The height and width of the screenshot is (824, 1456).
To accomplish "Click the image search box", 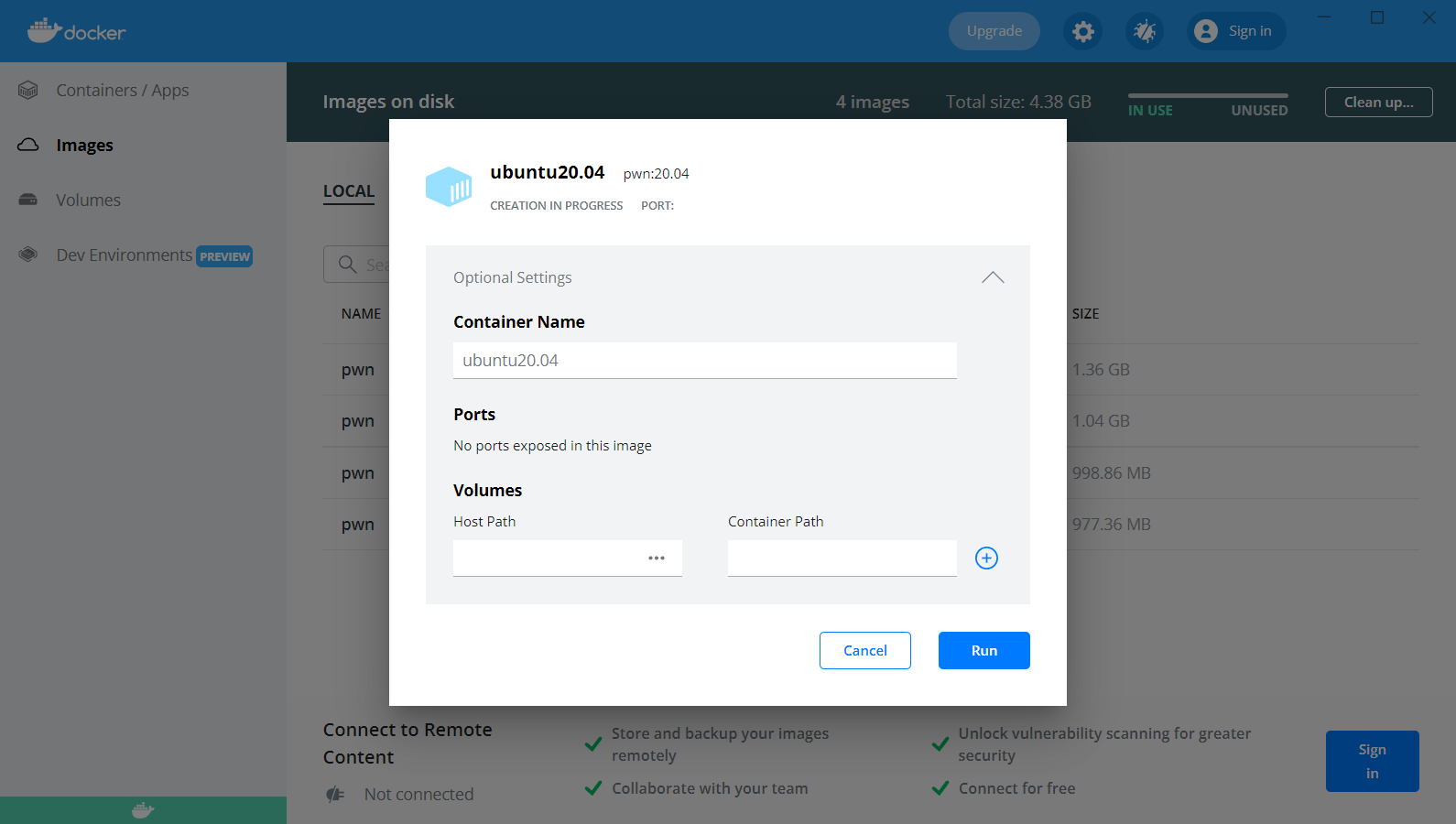I will [x=357, y=265].
